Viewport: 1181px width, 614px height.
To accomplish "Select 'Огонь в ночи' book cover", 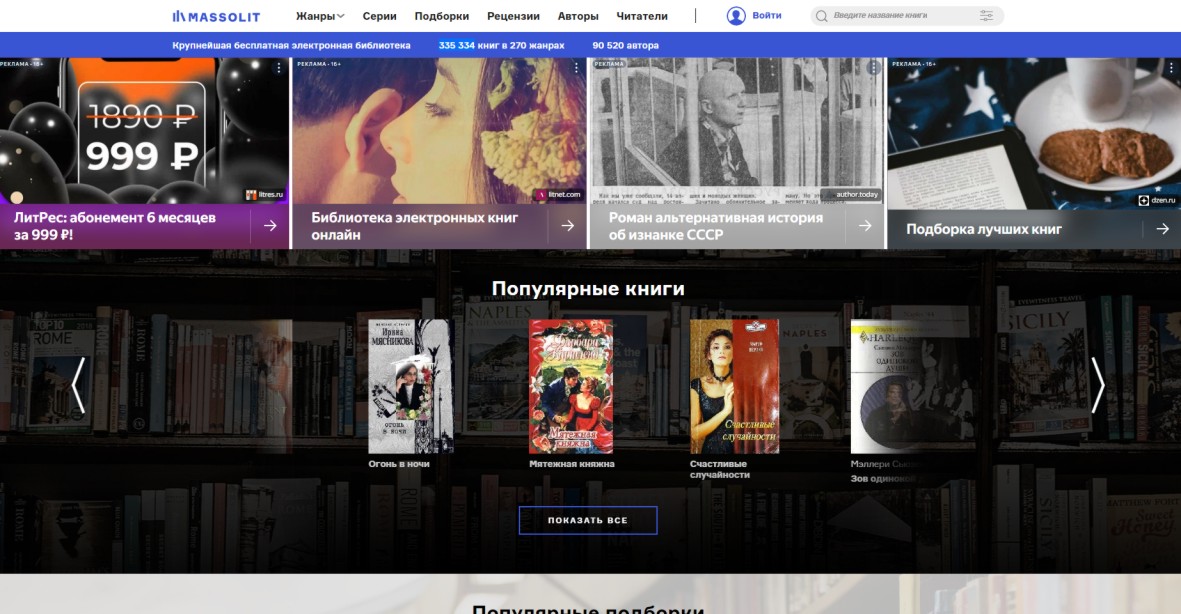I will [410, 387].
